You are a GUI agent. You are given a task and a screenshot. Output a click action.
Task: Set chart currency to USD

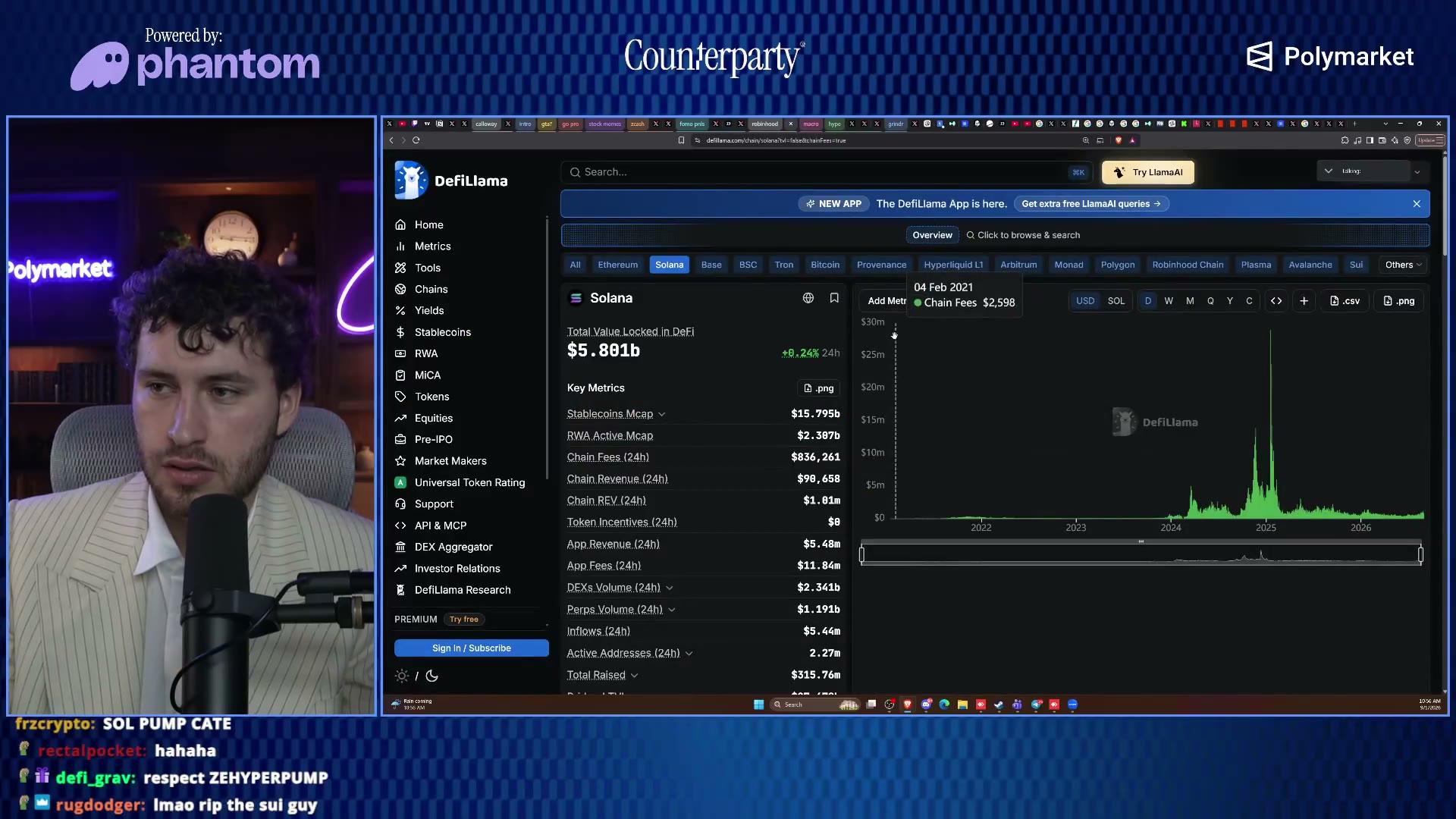[x=1085, y=301]
